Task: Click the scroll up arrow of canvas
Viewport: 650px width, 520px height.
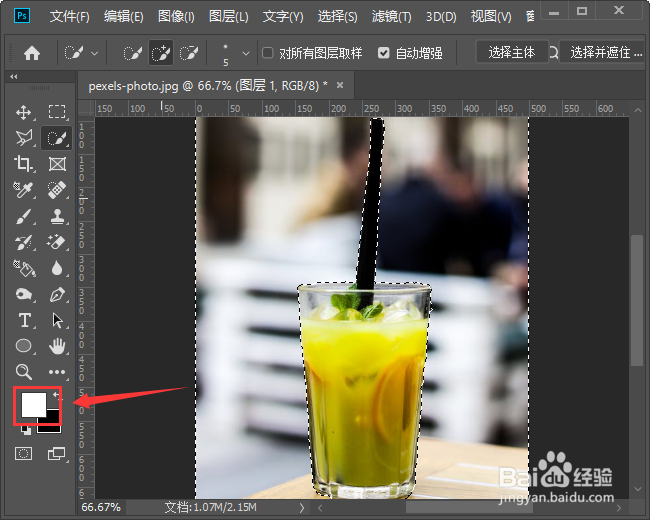Action: tap(638, 110)
